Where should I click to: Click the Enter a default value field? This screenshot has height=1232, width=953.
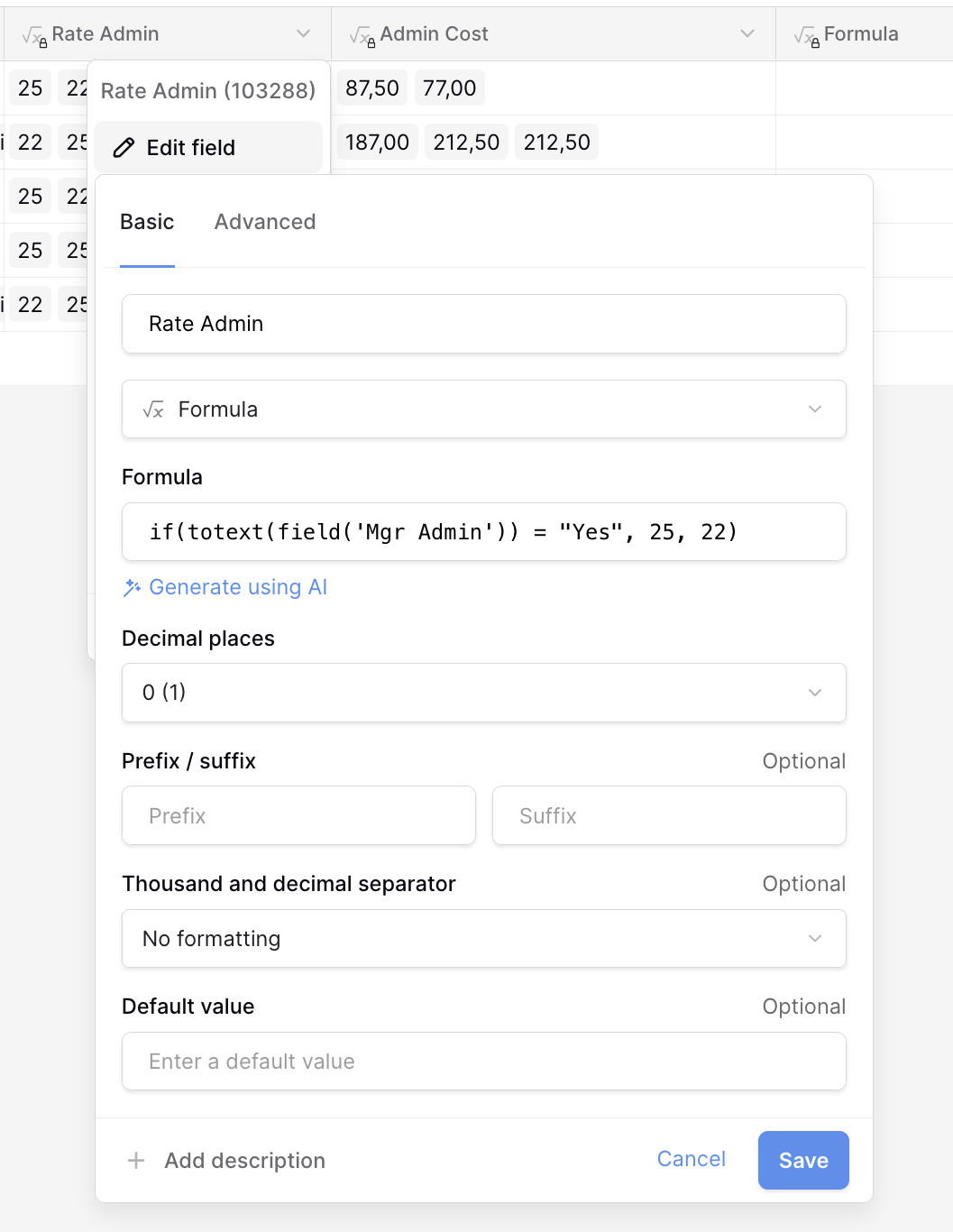[x=483, y=1062]
